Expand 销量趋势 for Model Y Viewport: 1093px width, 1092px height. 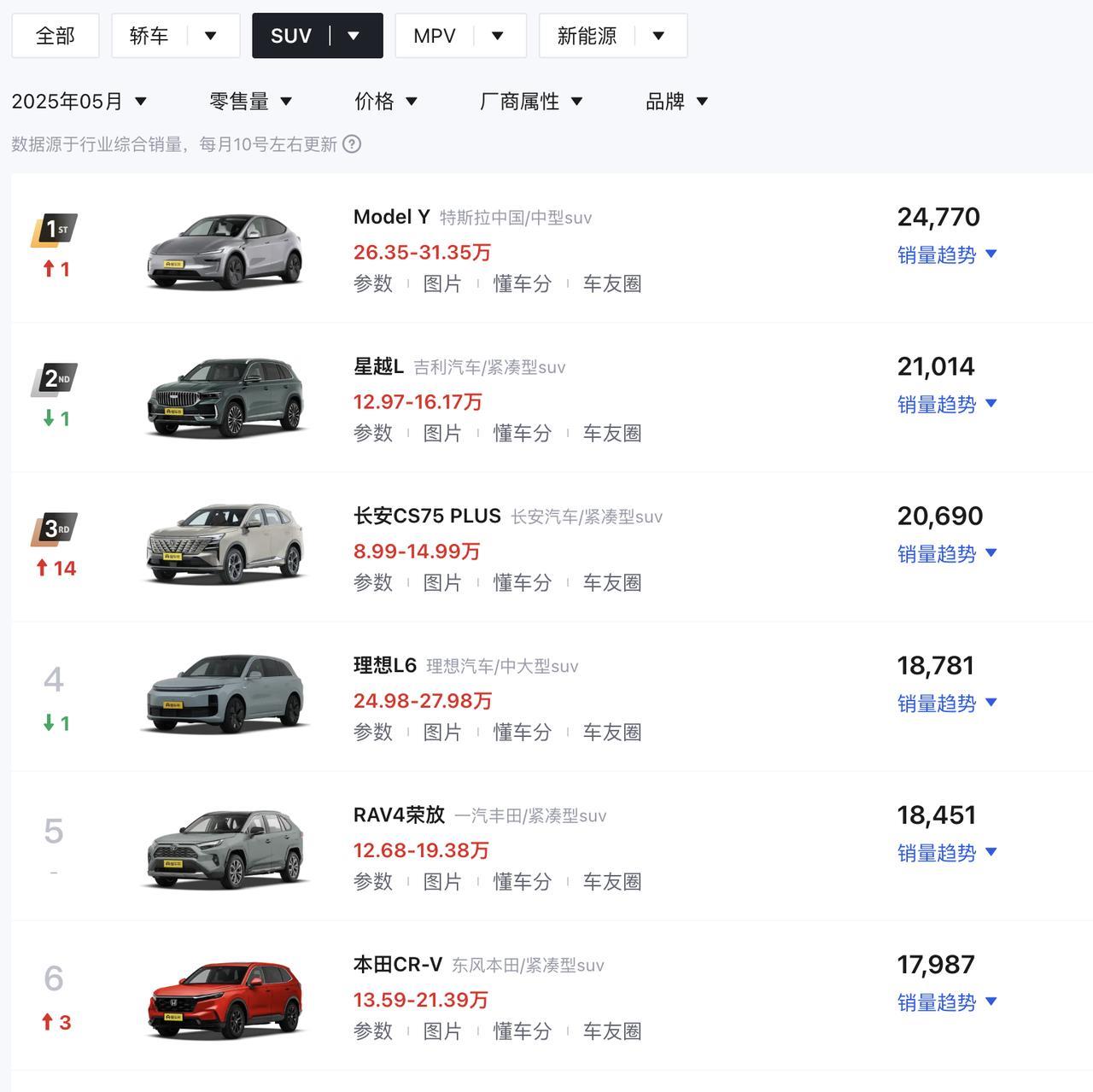tap(947, 254)
